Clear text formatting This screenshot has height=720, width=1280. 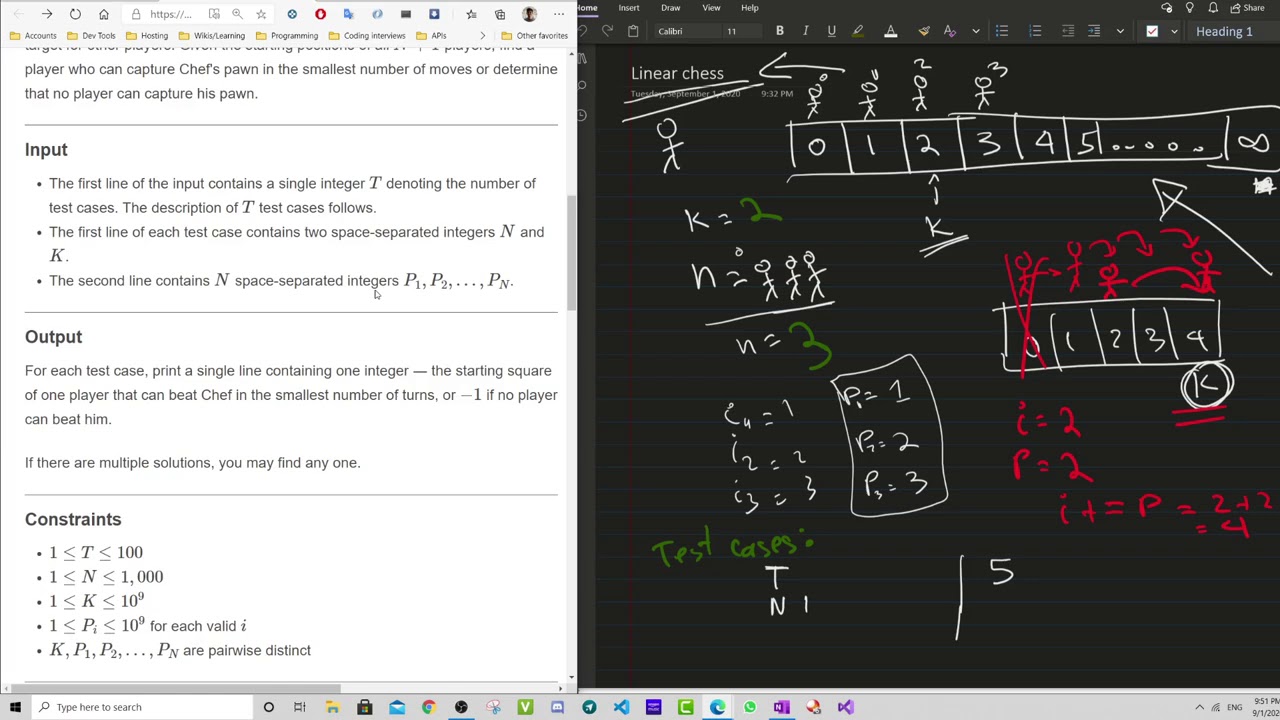(x=950, y=31)
